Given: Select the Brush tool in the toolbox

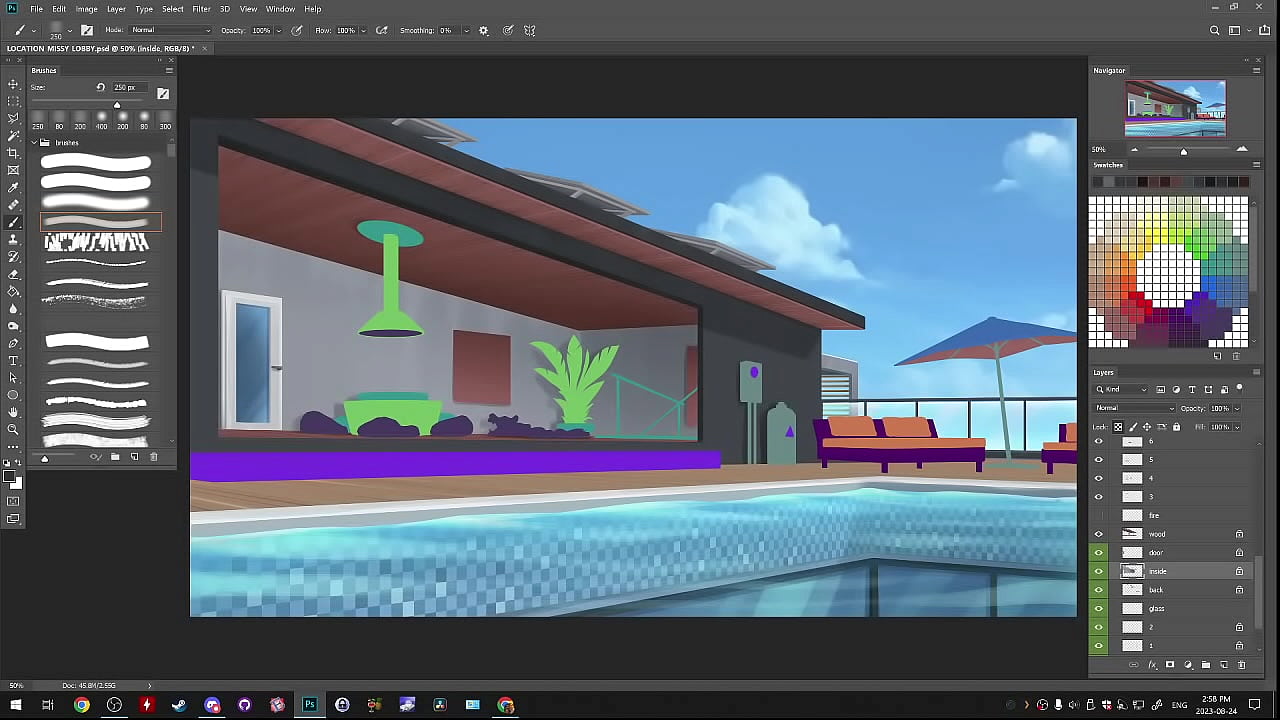Looking at the screenshot, I should [x=13, y=222].
